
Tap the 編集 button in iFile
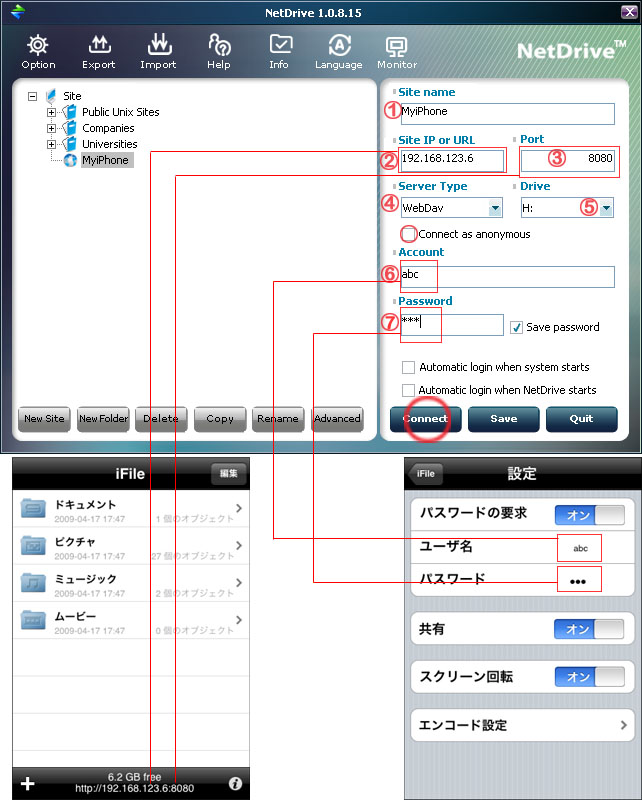point(229,473)
